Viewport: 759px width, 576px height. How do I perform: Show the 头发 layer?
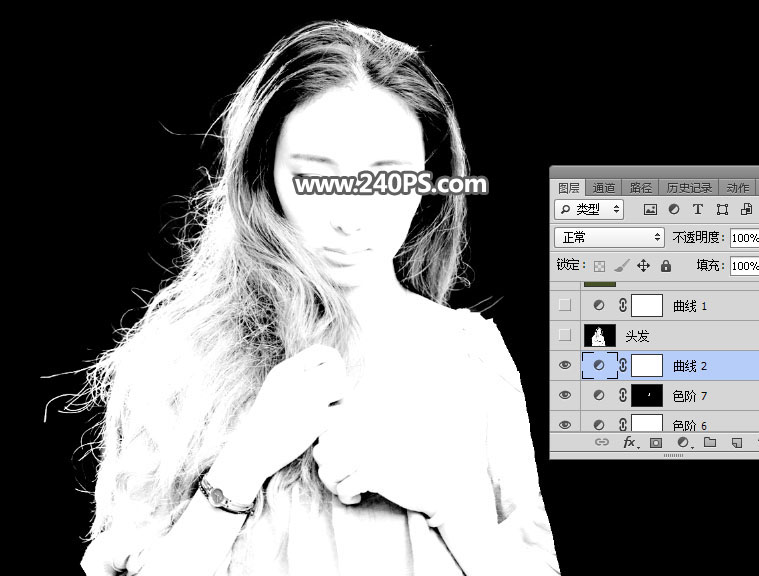tap(565, 335)
